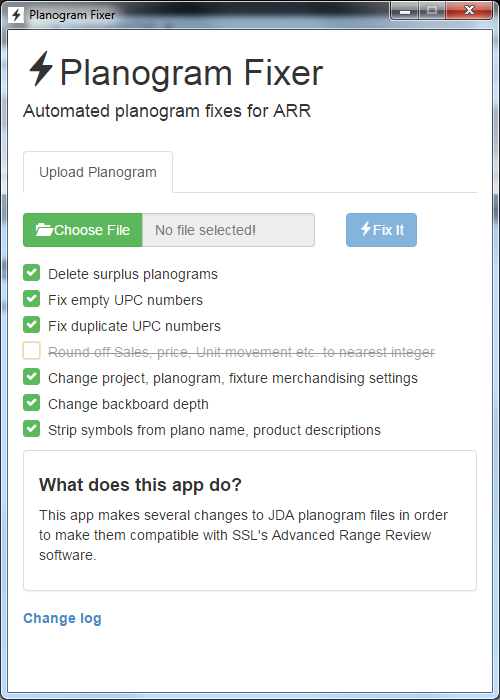Toggle Change backboard depth checkbox
The width and height of the screenshot is (500, 700).
(32, 403)
